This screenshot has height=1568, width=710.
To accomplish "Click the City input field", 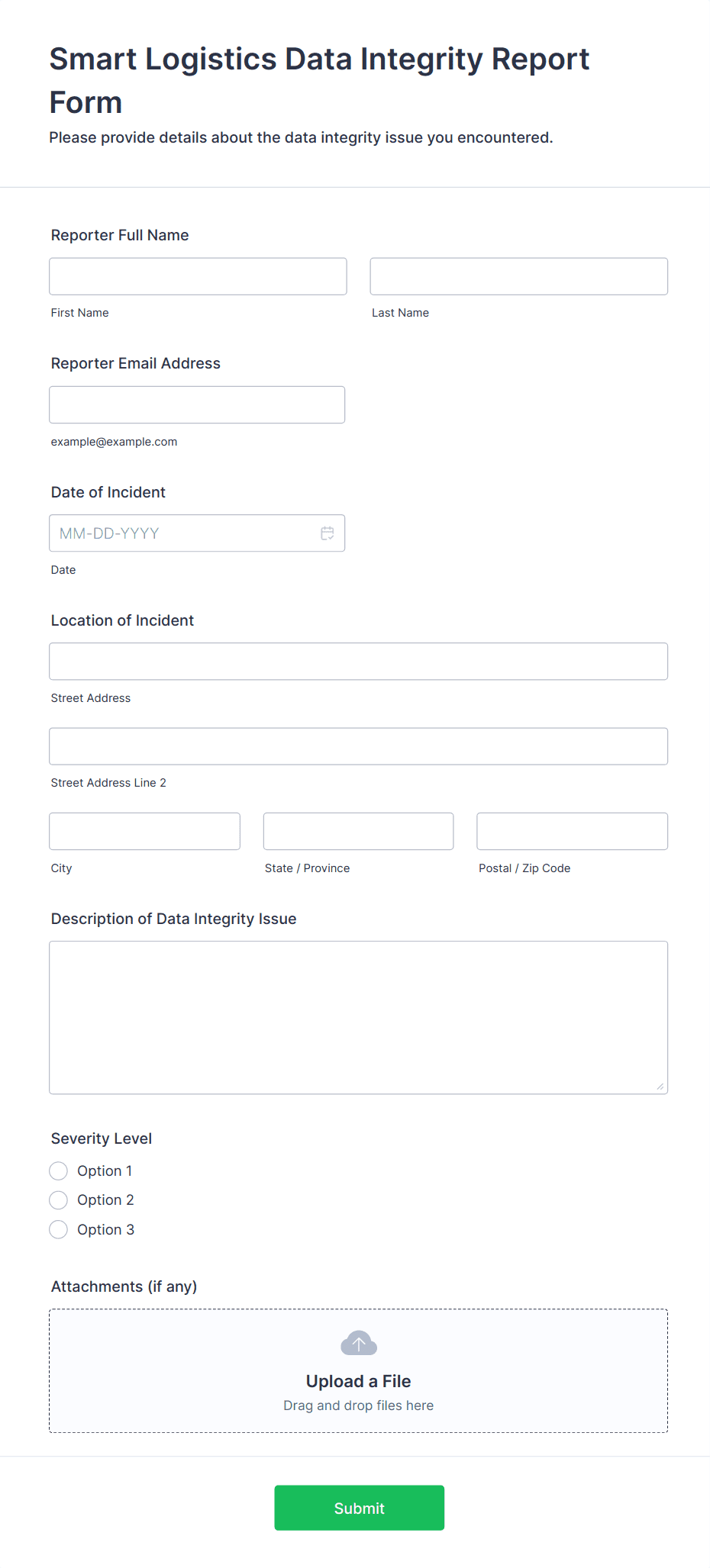I will pyautogui.click(x=144, y=831).
